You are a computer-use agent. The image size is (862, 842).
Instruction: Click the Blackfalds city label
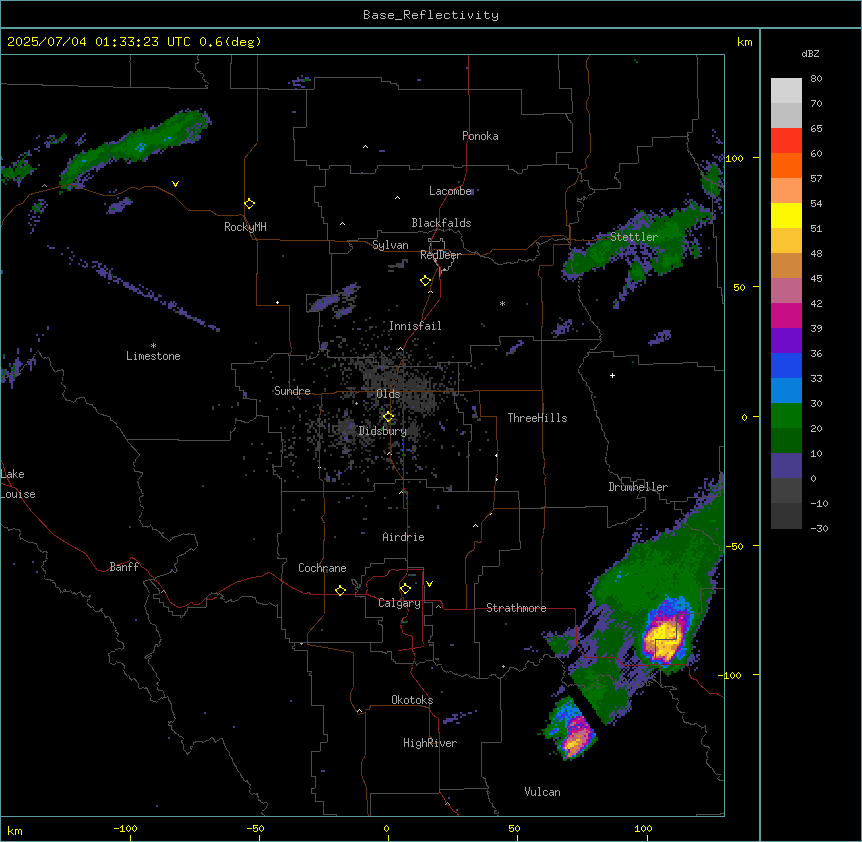(441, 223)
